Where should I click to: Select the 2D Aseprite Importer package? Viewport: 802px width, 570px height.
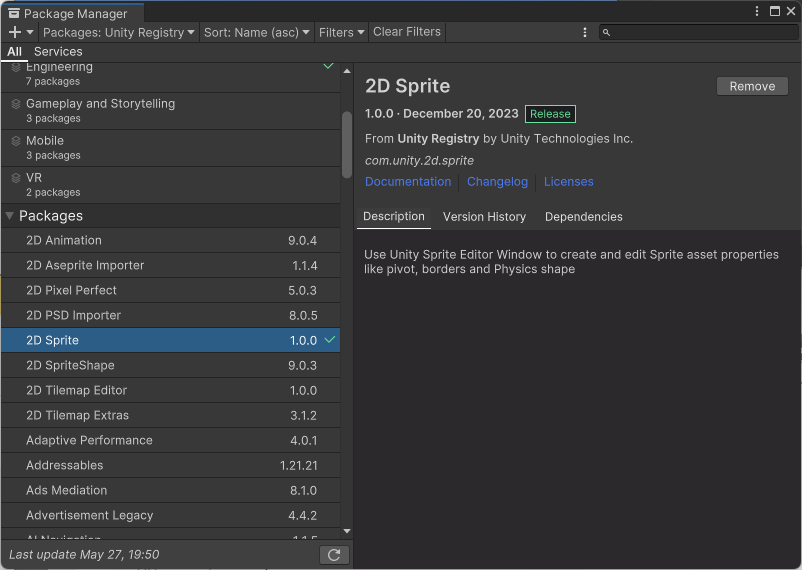[x=171, y=266]
